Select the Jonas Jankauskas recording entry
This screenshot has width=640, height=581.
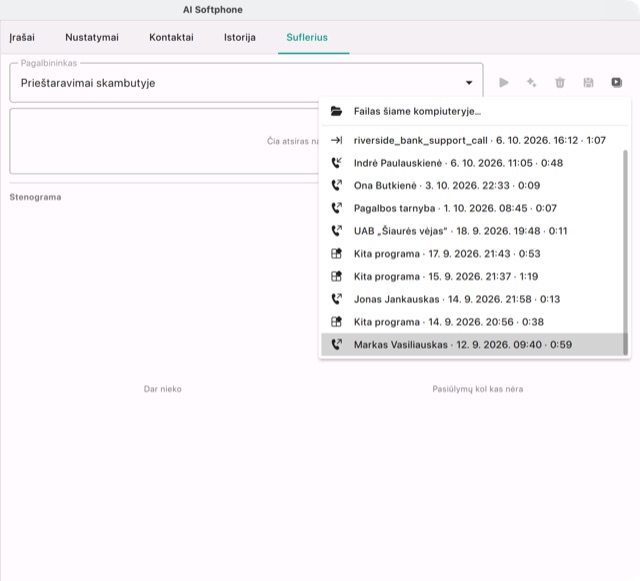[472, 299]
